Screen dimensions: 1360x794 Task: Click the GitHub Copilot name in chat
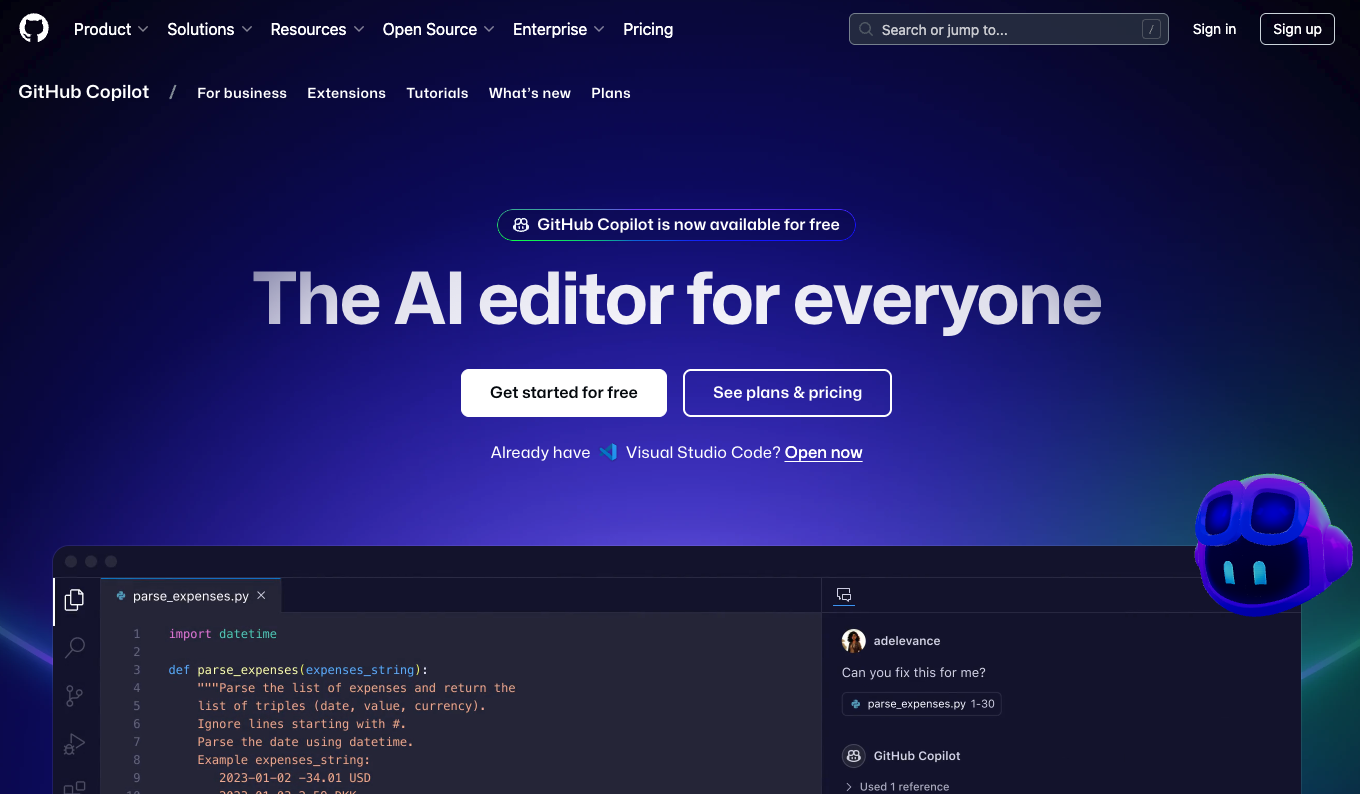coord(917,756)
